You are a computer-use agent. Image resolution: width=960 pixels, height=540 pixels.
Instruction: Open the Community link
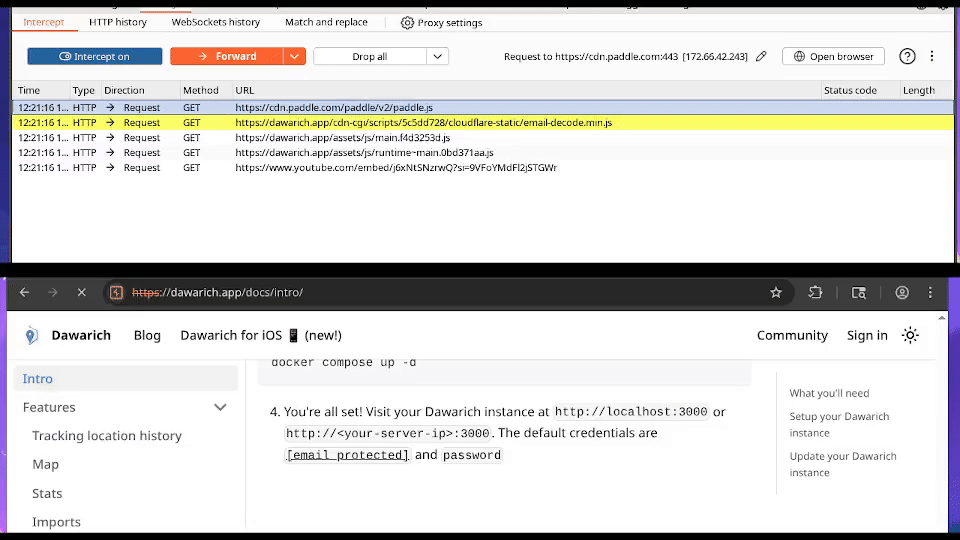(792, 336)
